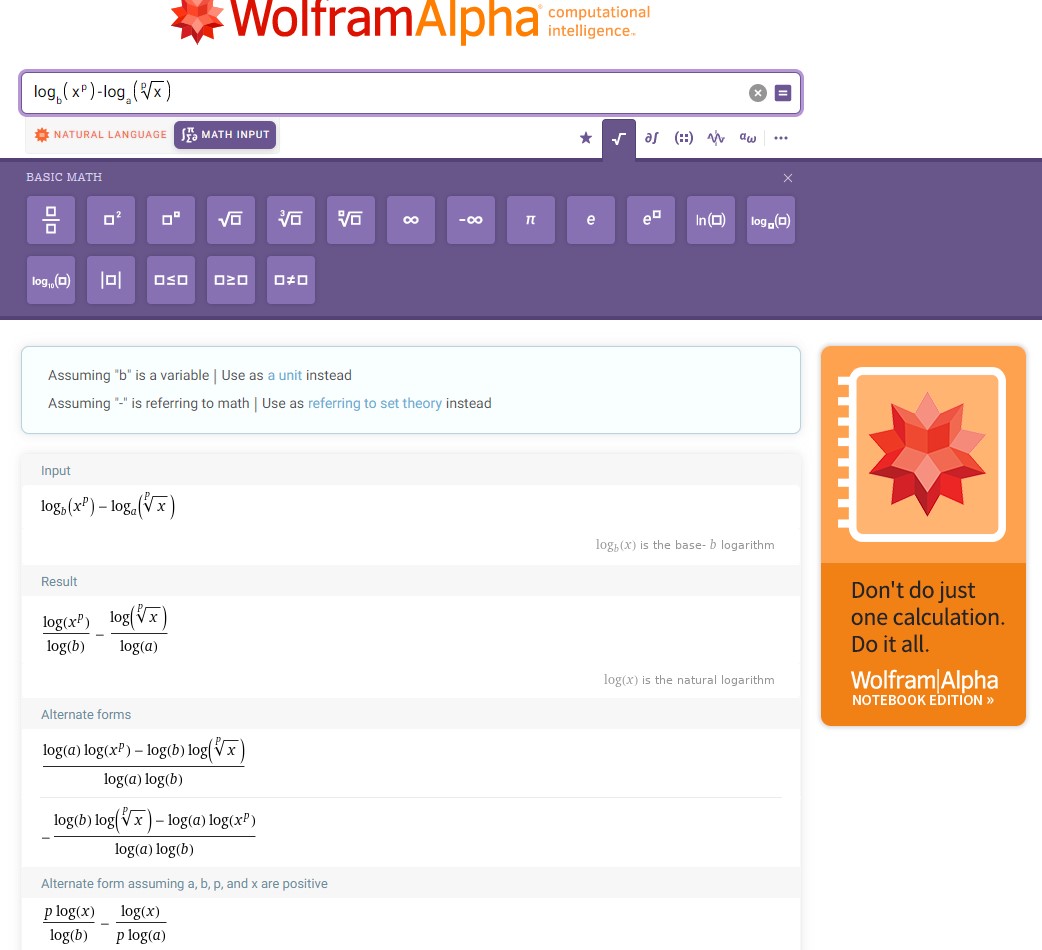Open the Notebook Edition advertisement

pos(923,535)
